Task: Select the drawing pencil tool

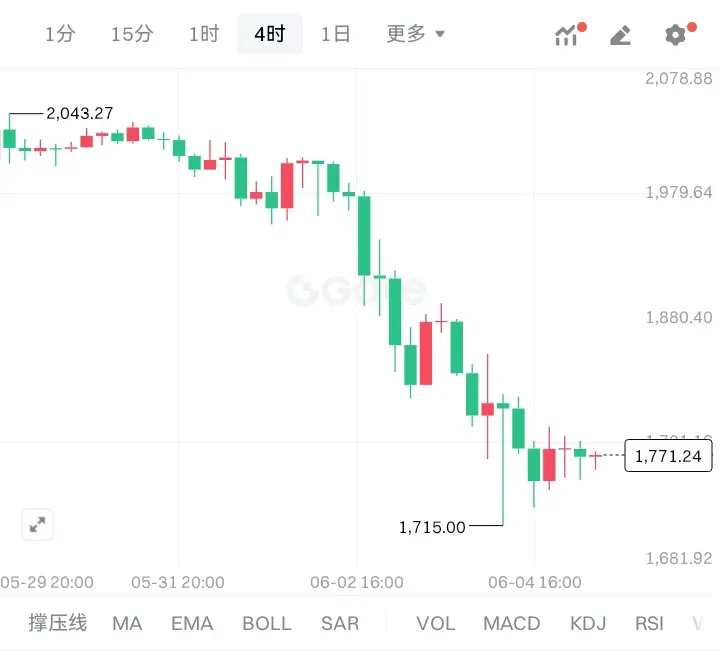Action: pyautogui.click(x=621, y=35)
